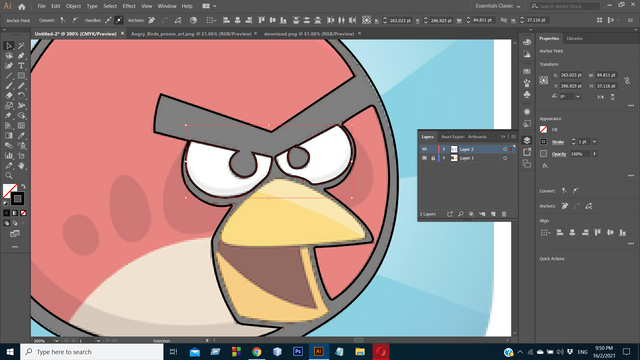Set the None color mode button
640x360 pixels.
coord(23,213)
